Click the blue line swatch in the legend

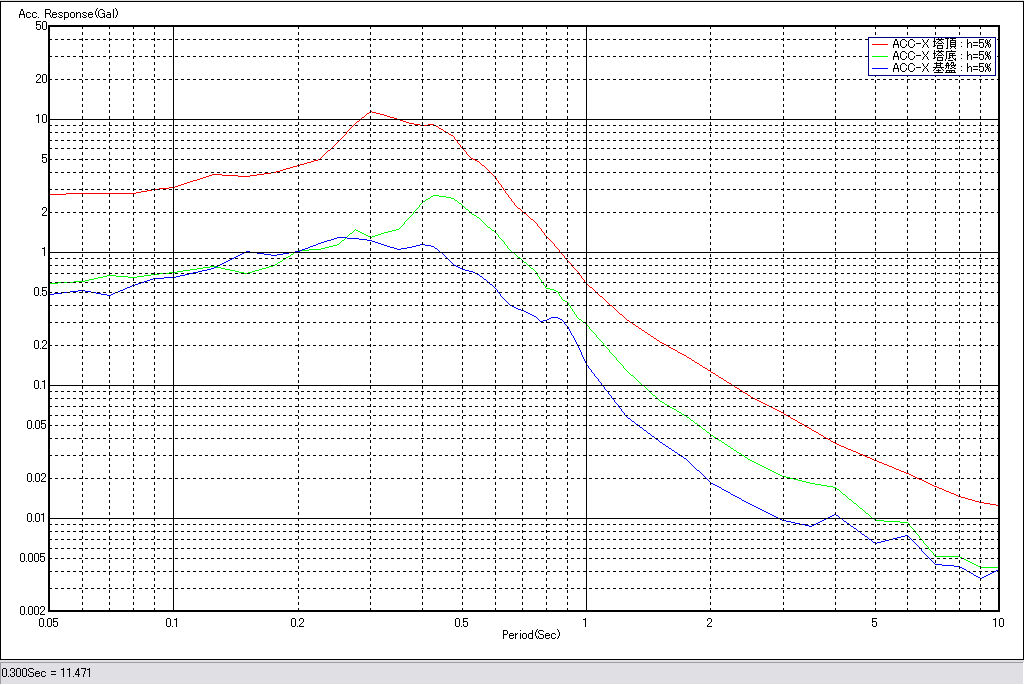click(880, 68)
